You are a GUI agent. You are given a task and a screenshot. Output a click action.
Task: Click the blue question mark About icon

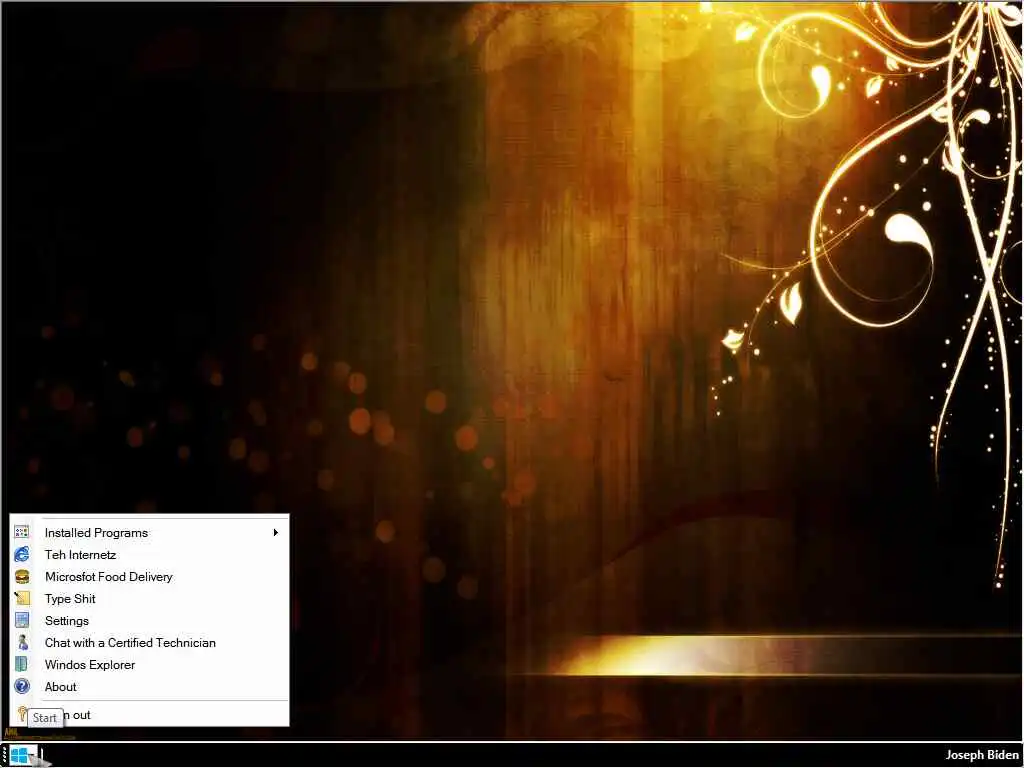(x=22, y=686)
